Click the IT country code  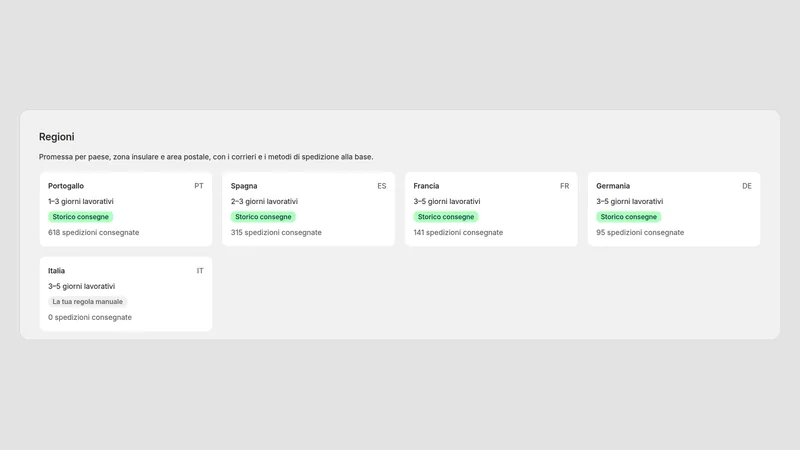pyautogui.click(x=200, y=271)
